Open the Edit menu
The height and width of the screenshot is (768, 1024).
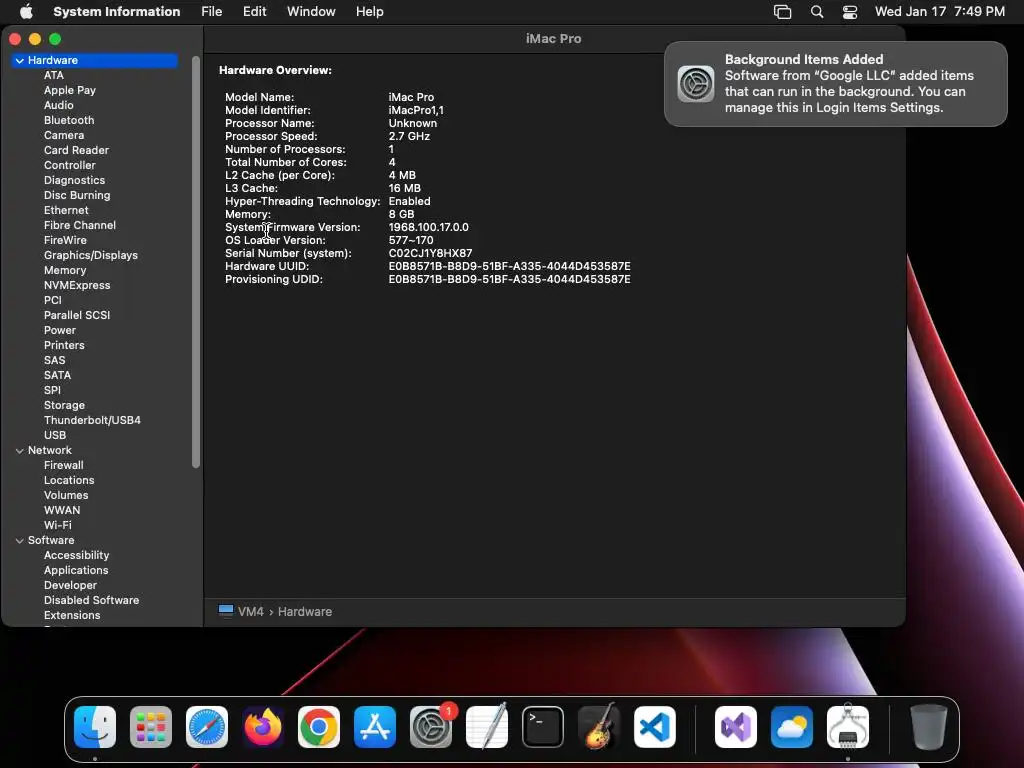click(254, 12)
